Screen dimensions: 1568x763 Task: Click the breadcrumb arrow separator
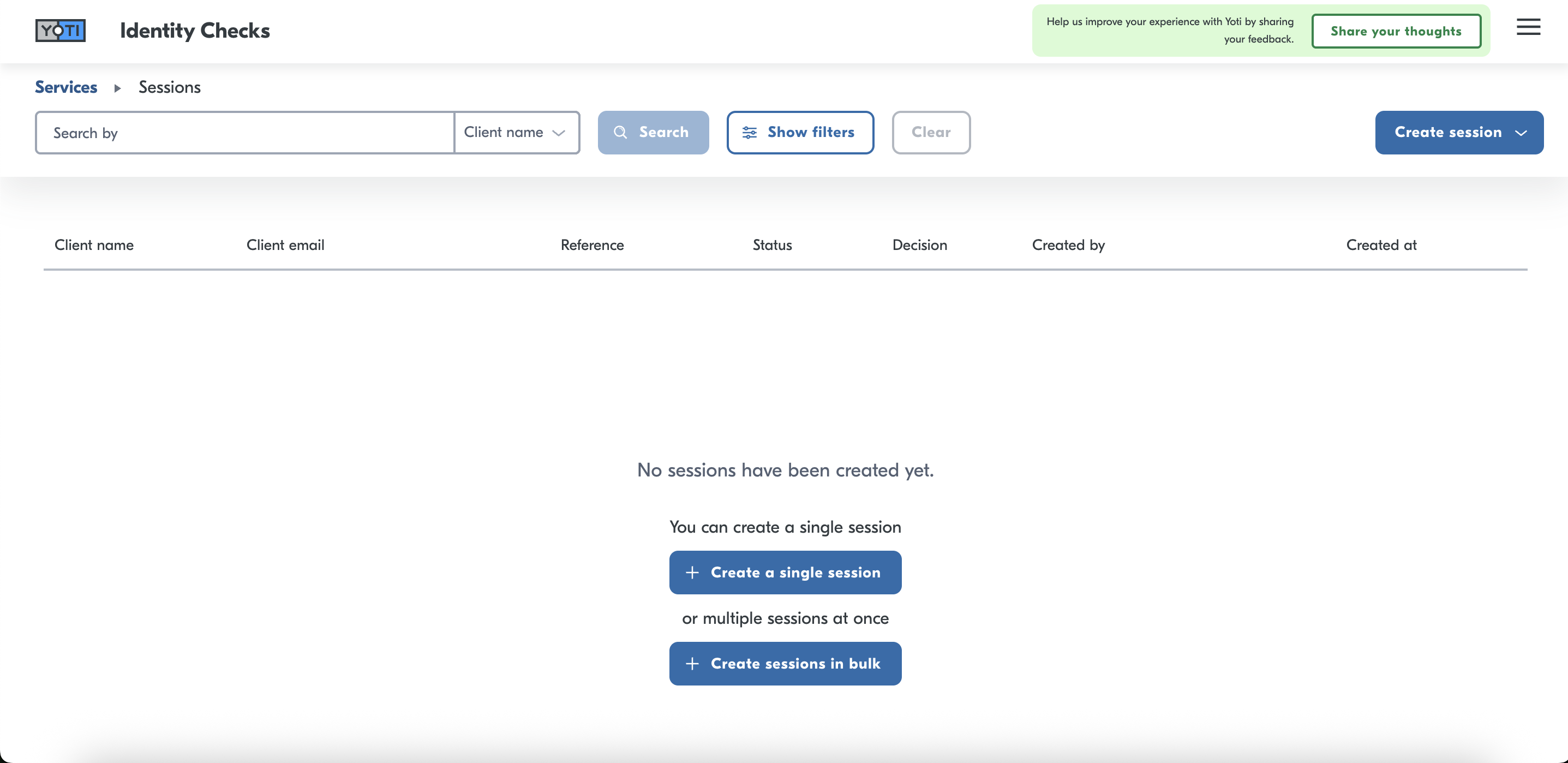coord(117,88)
